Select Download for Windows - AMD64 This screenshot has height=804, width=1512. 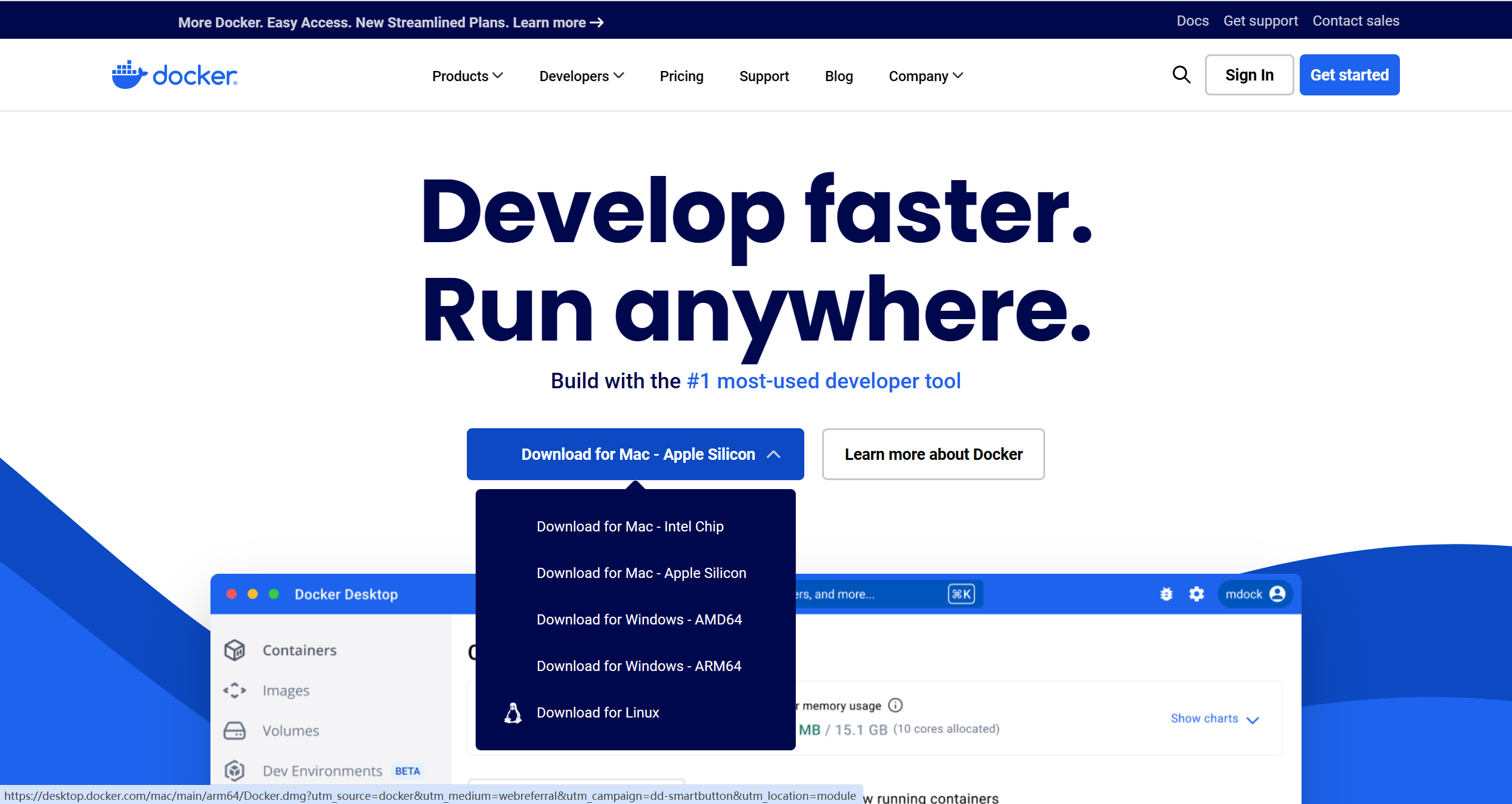pyautogui.click(x=639, y=620)
